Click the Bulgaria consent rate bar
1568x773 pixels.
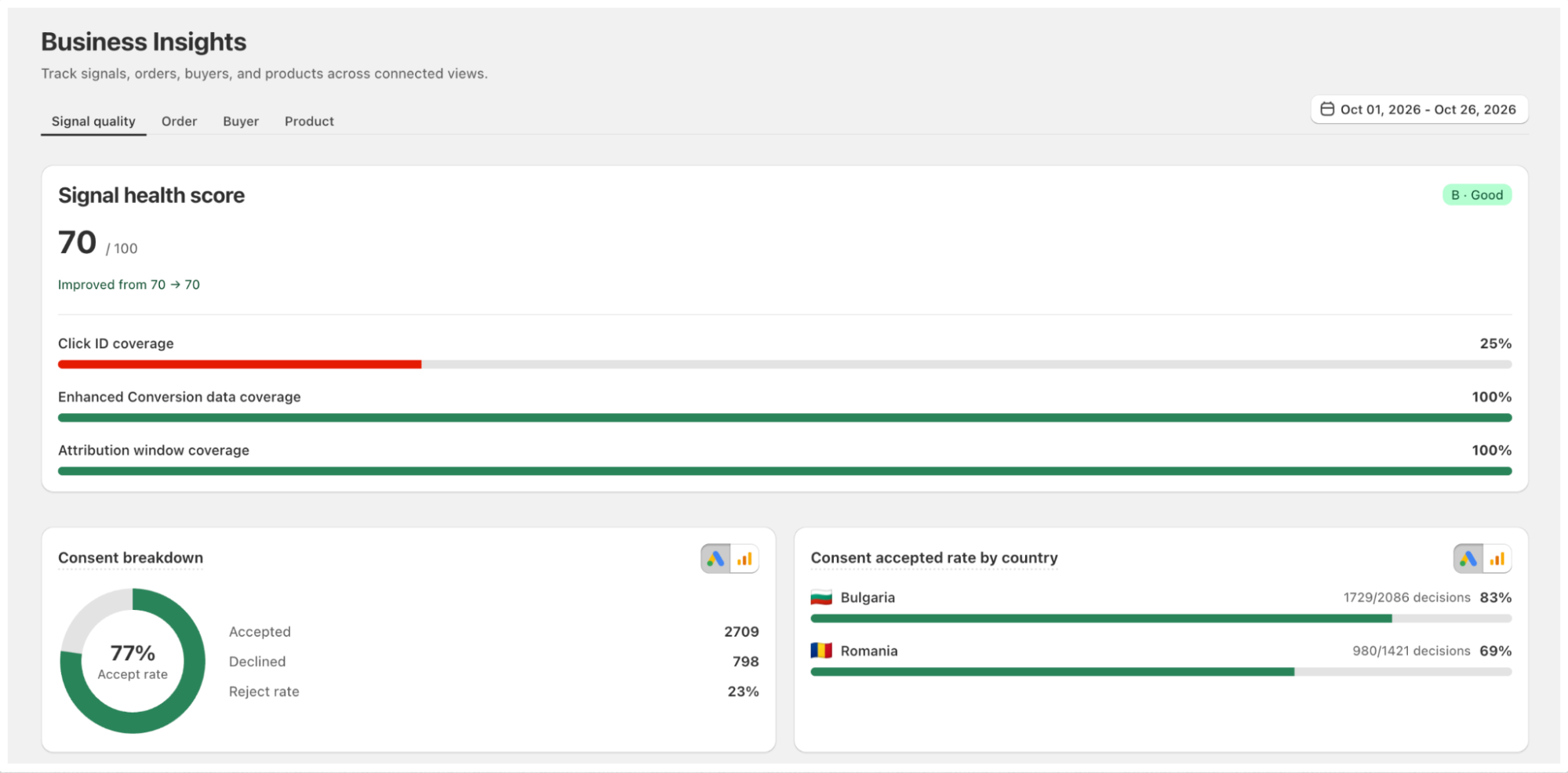click(x=1161, y=619)
